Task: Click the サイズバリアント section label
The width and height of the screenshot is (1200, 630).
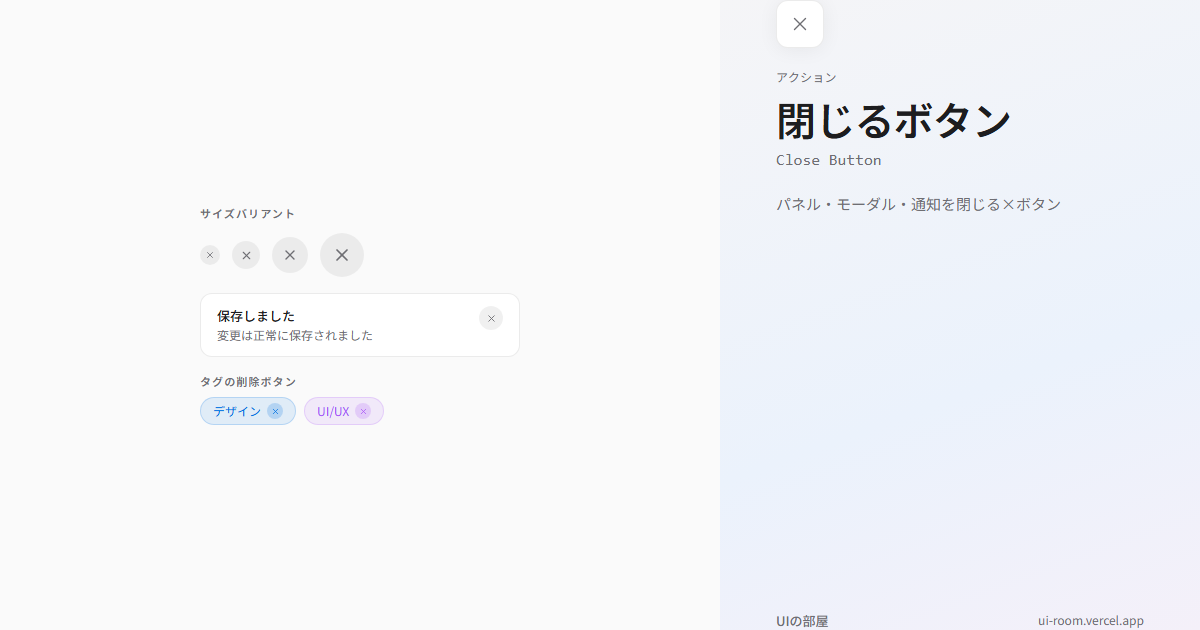Action: (x=247, y=214)
